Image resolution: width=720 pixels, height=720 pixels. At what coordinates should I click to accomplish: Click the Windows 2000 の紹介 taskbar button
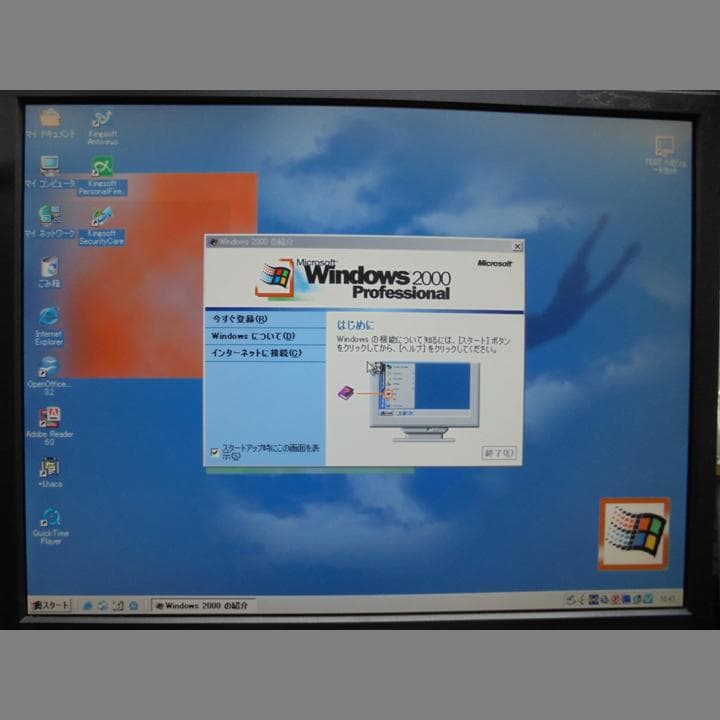coord(203,606)
